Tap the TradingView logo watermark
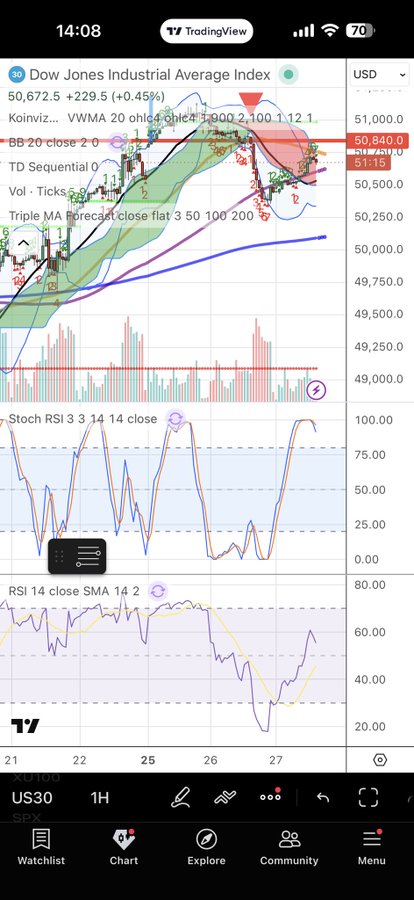 25,726
